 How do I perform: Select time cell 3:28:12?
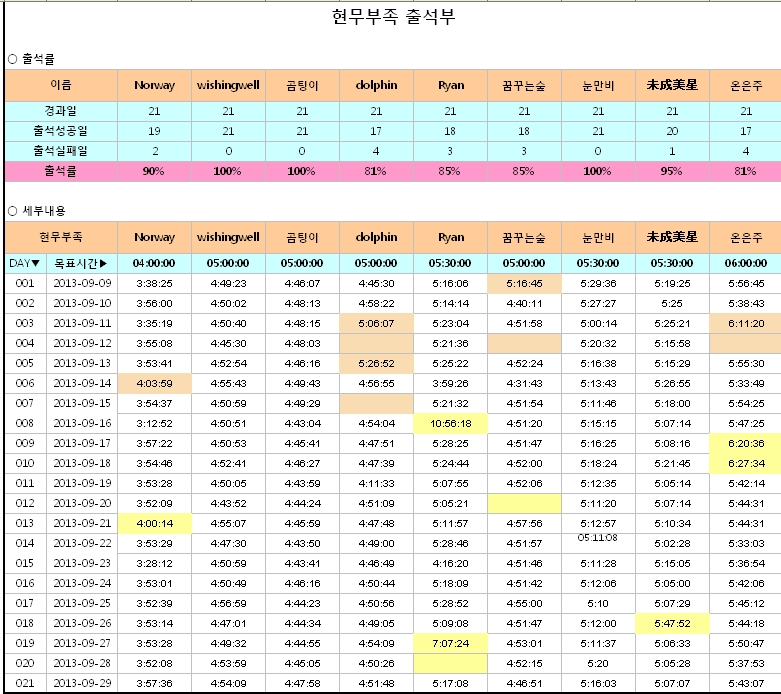tap(154, 563)
